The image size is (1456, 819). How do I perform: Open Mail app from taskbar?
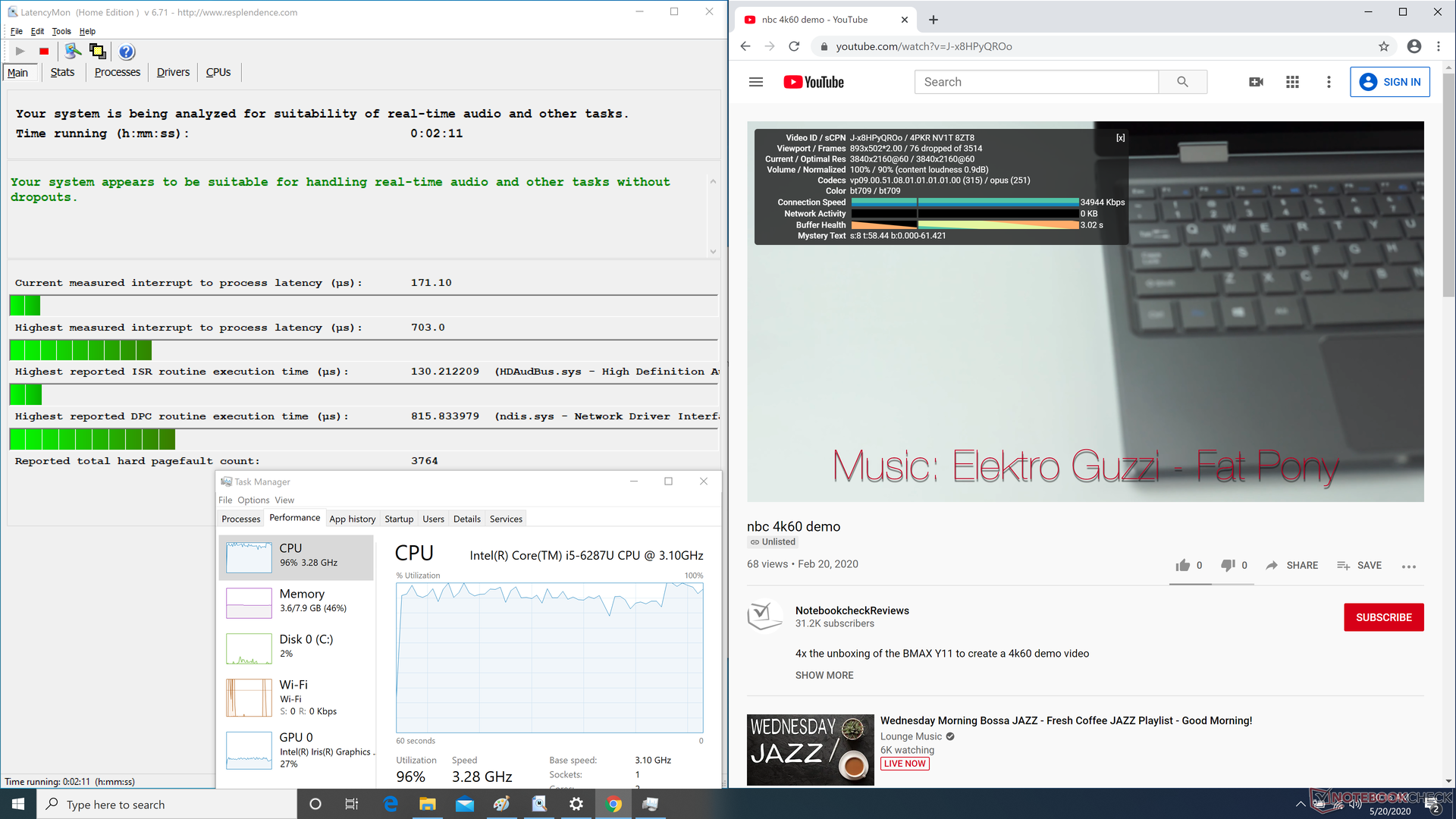pos(465,804)
